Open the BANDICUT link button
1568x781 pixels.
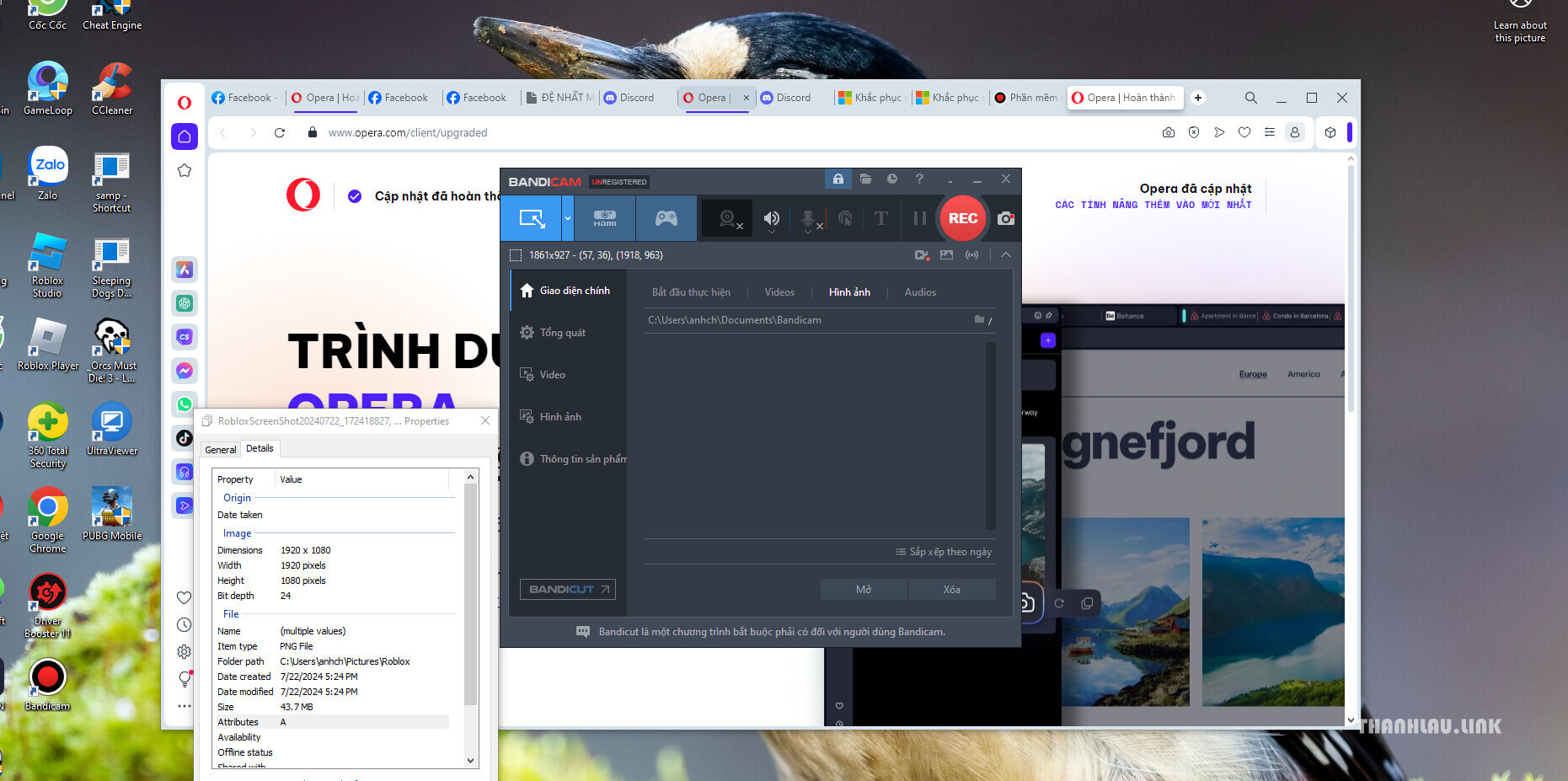pos(568,590)
